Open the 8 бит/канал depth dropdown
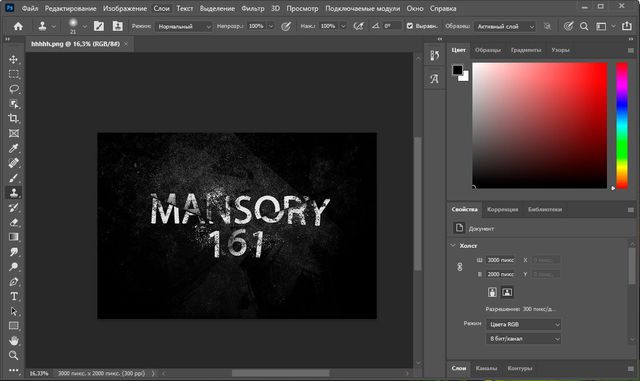 pos(524,339)
